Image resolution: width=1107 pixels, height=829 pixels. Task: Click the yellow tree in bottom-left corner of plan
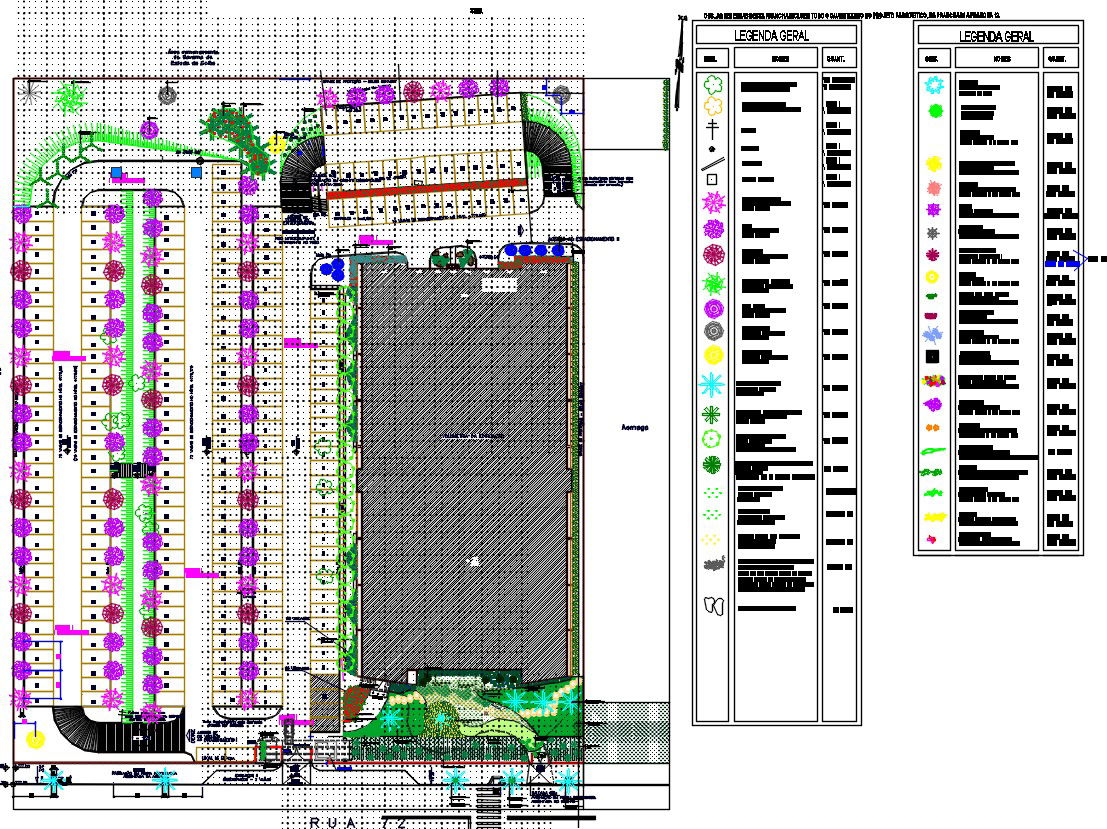point(36,740)
